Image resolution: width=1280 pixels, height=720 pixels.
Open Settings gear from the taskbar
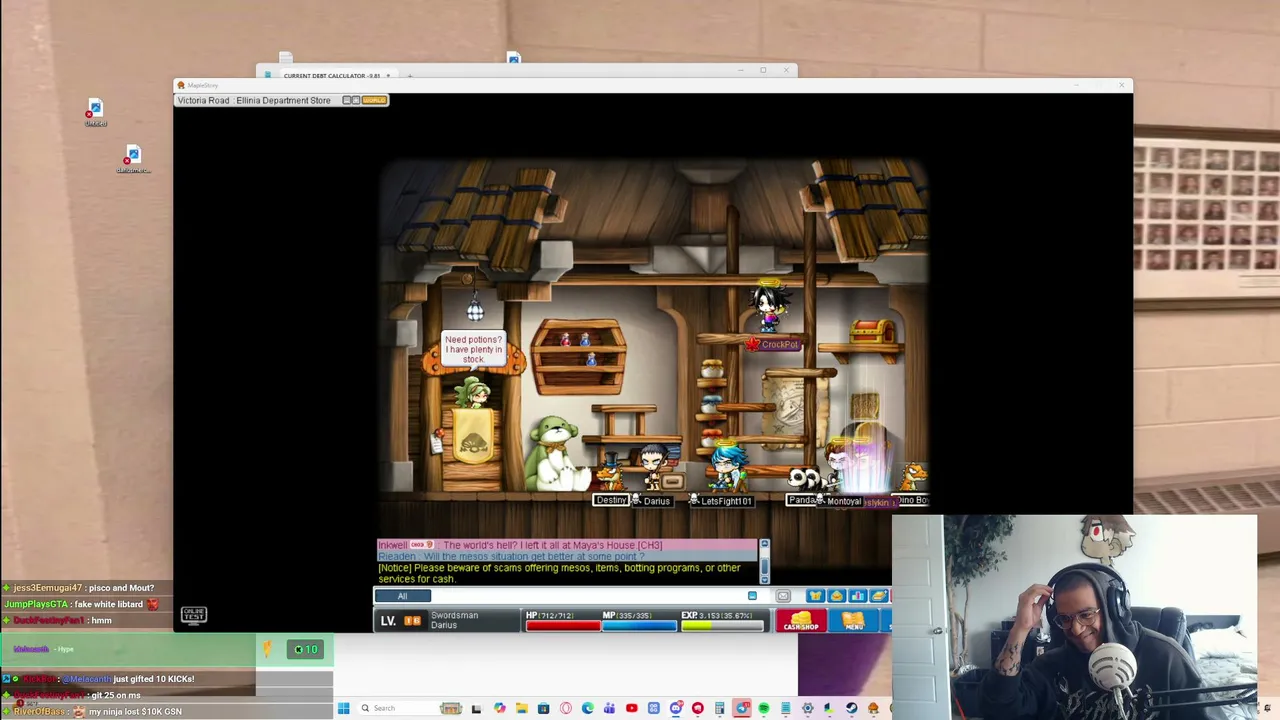[807, 709]
